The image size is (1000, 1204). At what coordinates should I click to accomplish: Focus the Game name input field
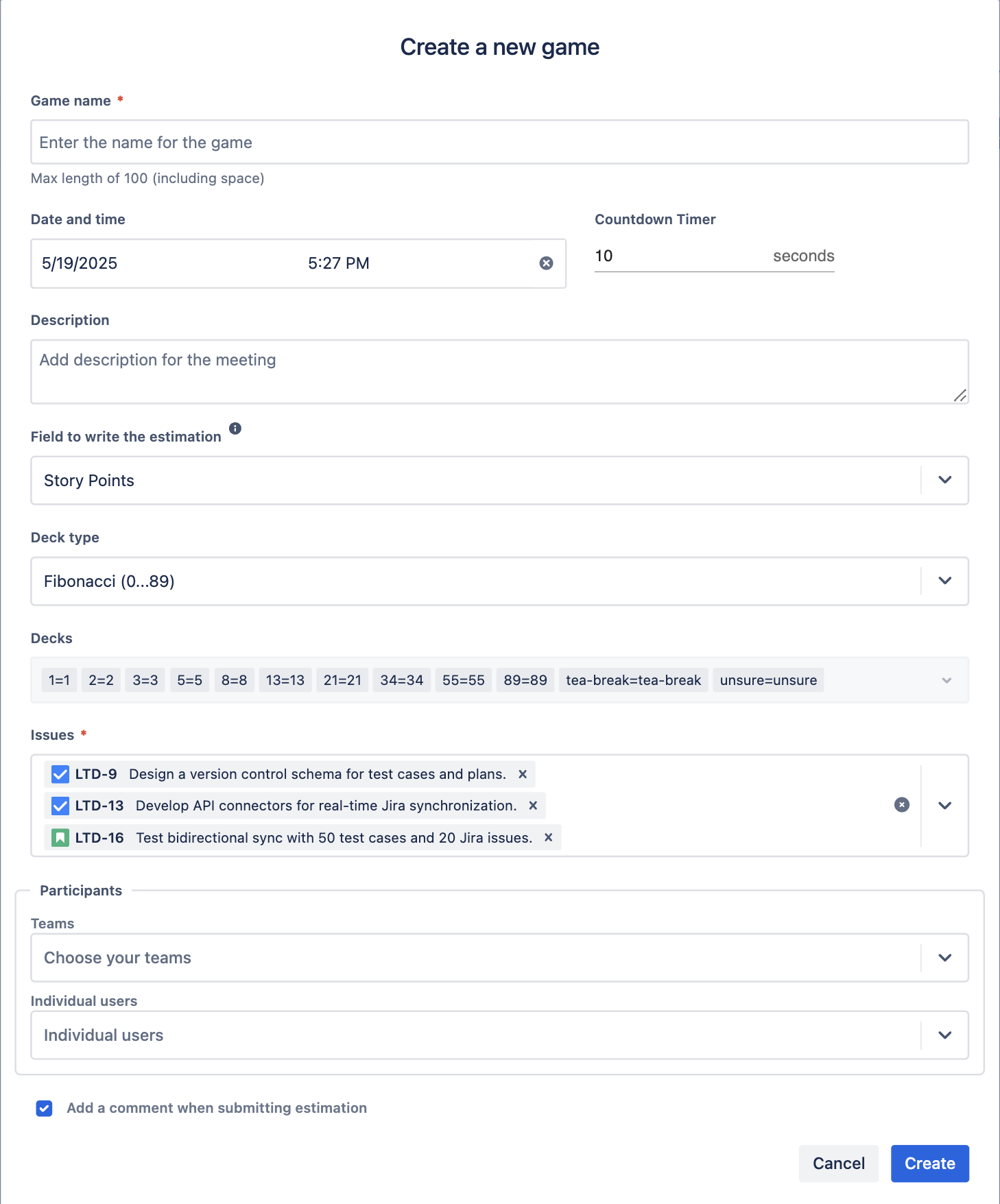(499, 143)
